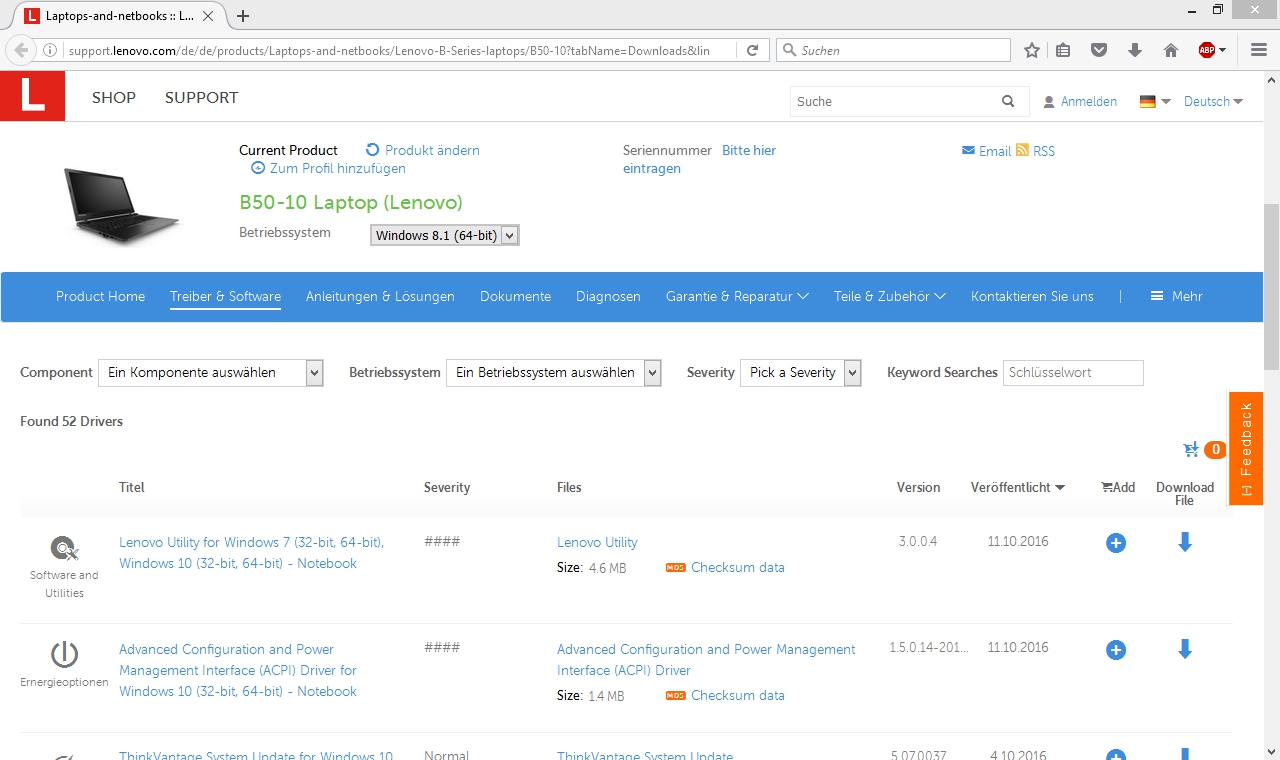
Task: Open Firefox home page icon
Action: pos(1171,50)
